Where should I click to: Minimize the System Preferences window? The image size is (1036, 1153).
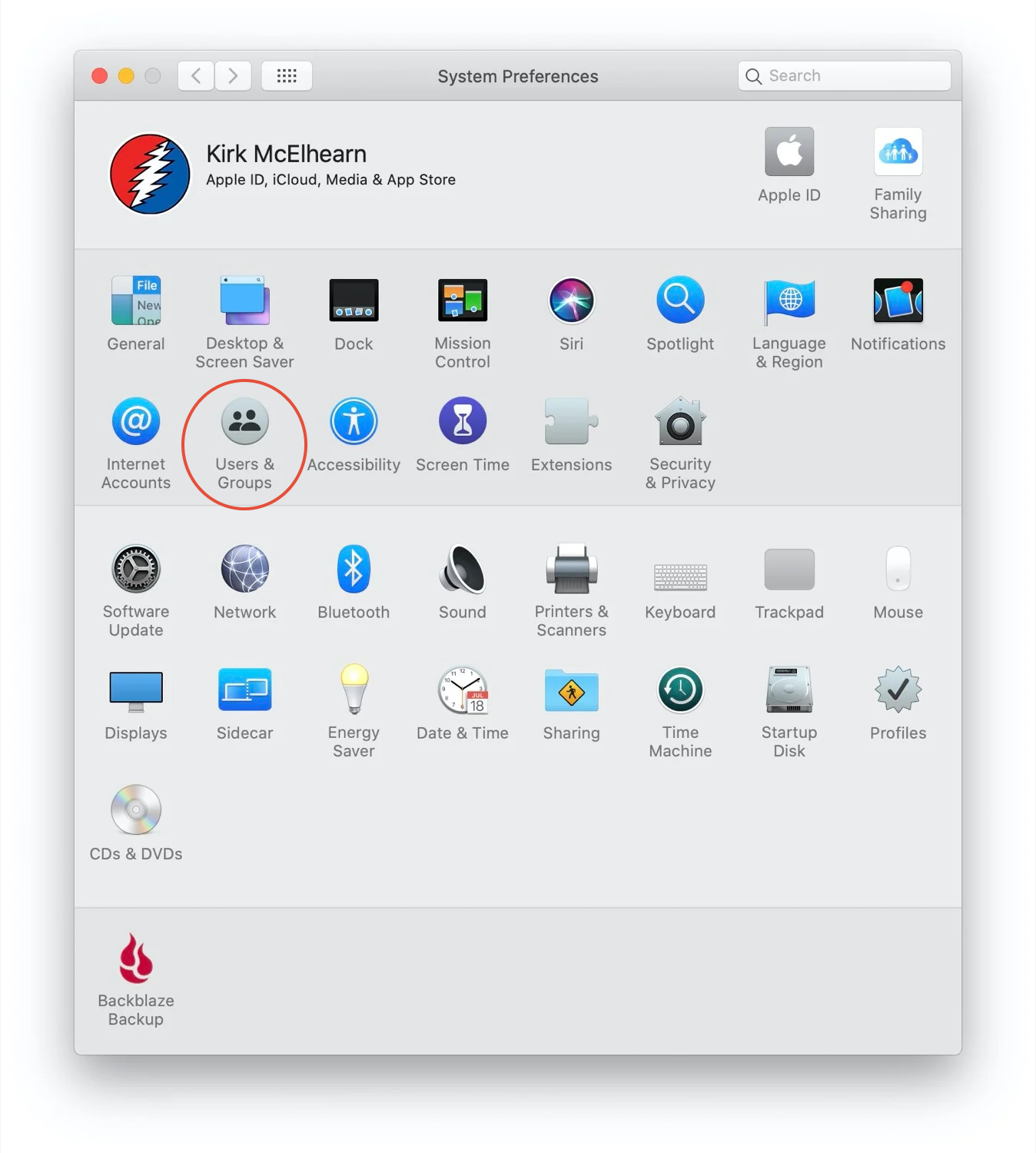pyautogui.click(x=126, y=75)
